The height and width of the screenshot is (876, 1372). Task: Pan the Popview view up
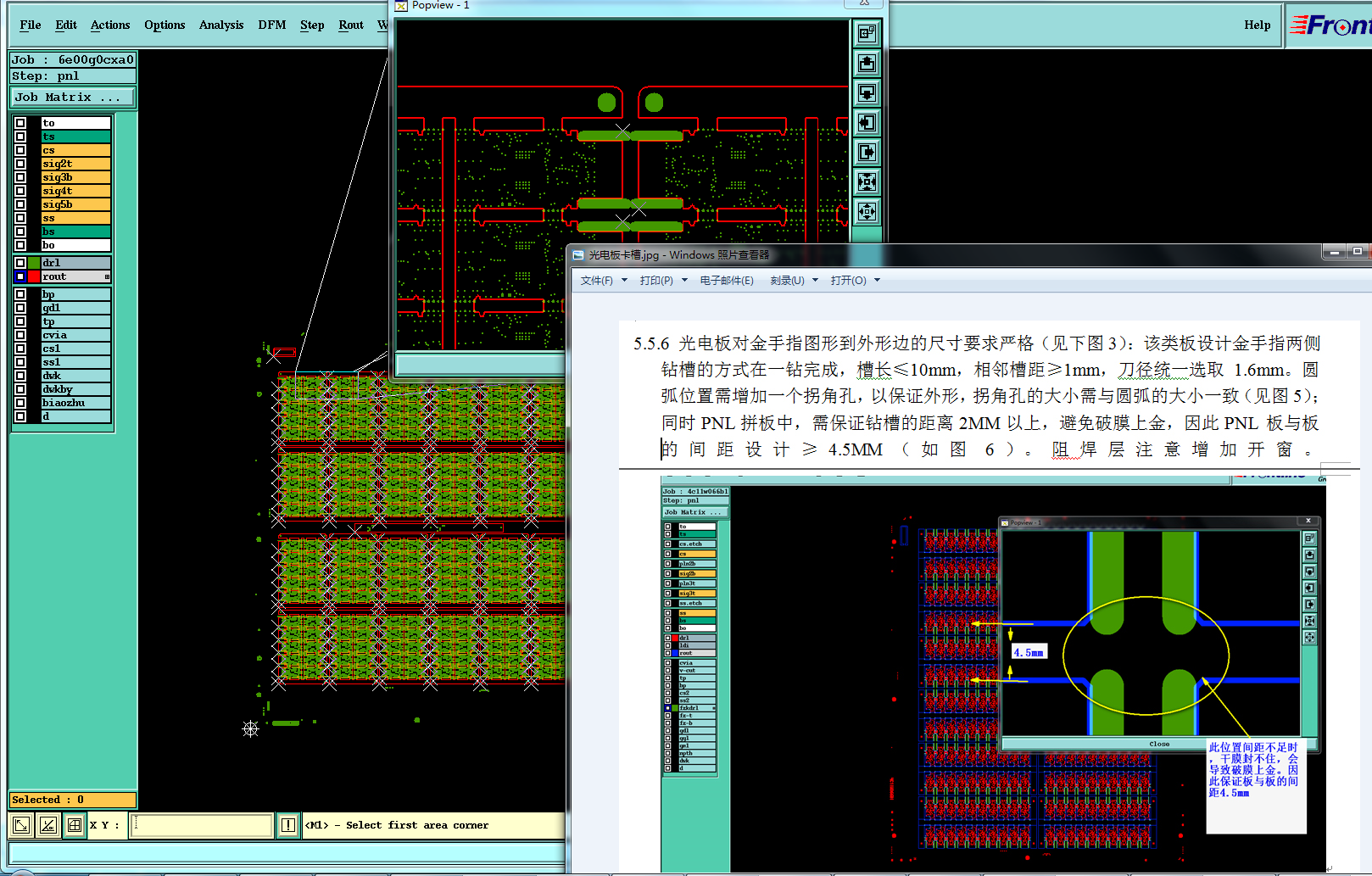coord(867,63)
